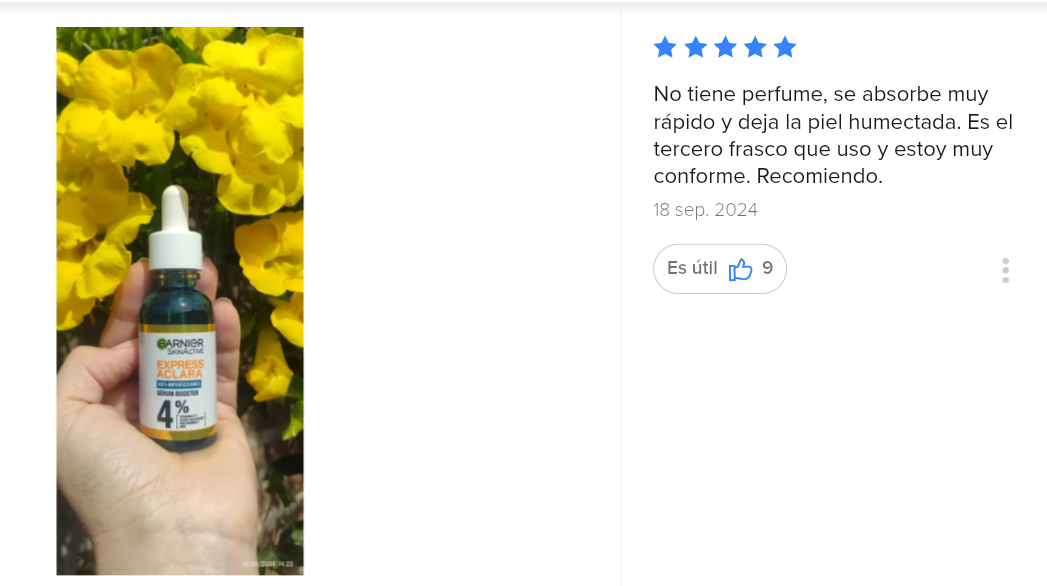Image resolution: width=1047 pixels, height=586 pixels.
Task: Open the three-dot review options menu
Action: (1006, 270)
